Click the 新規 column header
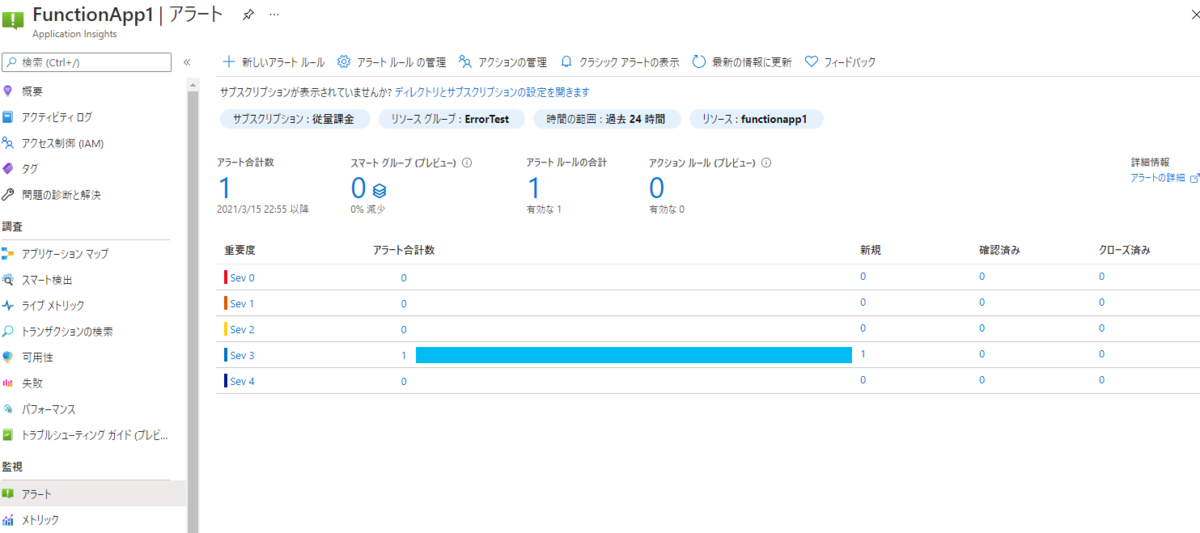Image resolution: width=1200 pixels, height=533 pixels. pos(870,249)
